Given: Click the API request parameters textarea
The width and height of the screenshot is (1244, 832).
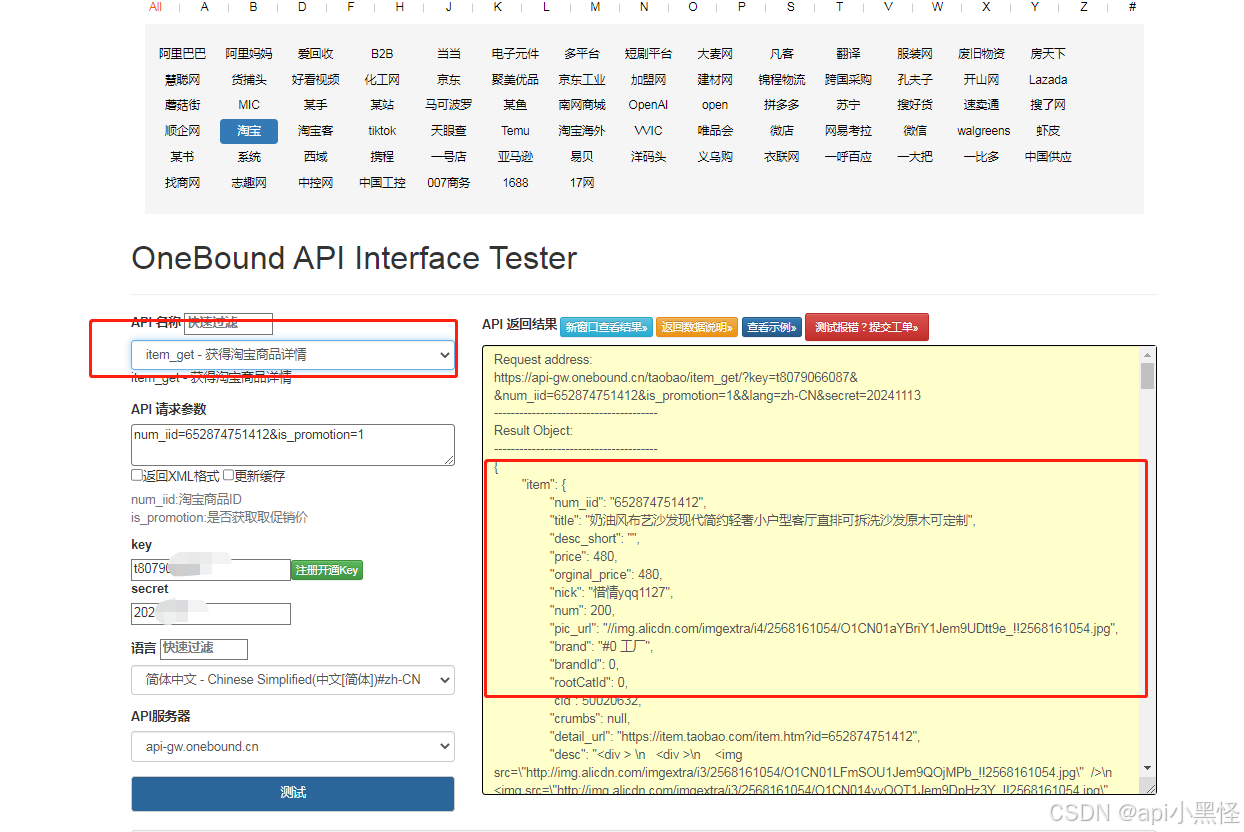Looking at the screenshot, I should pos(292,444).
